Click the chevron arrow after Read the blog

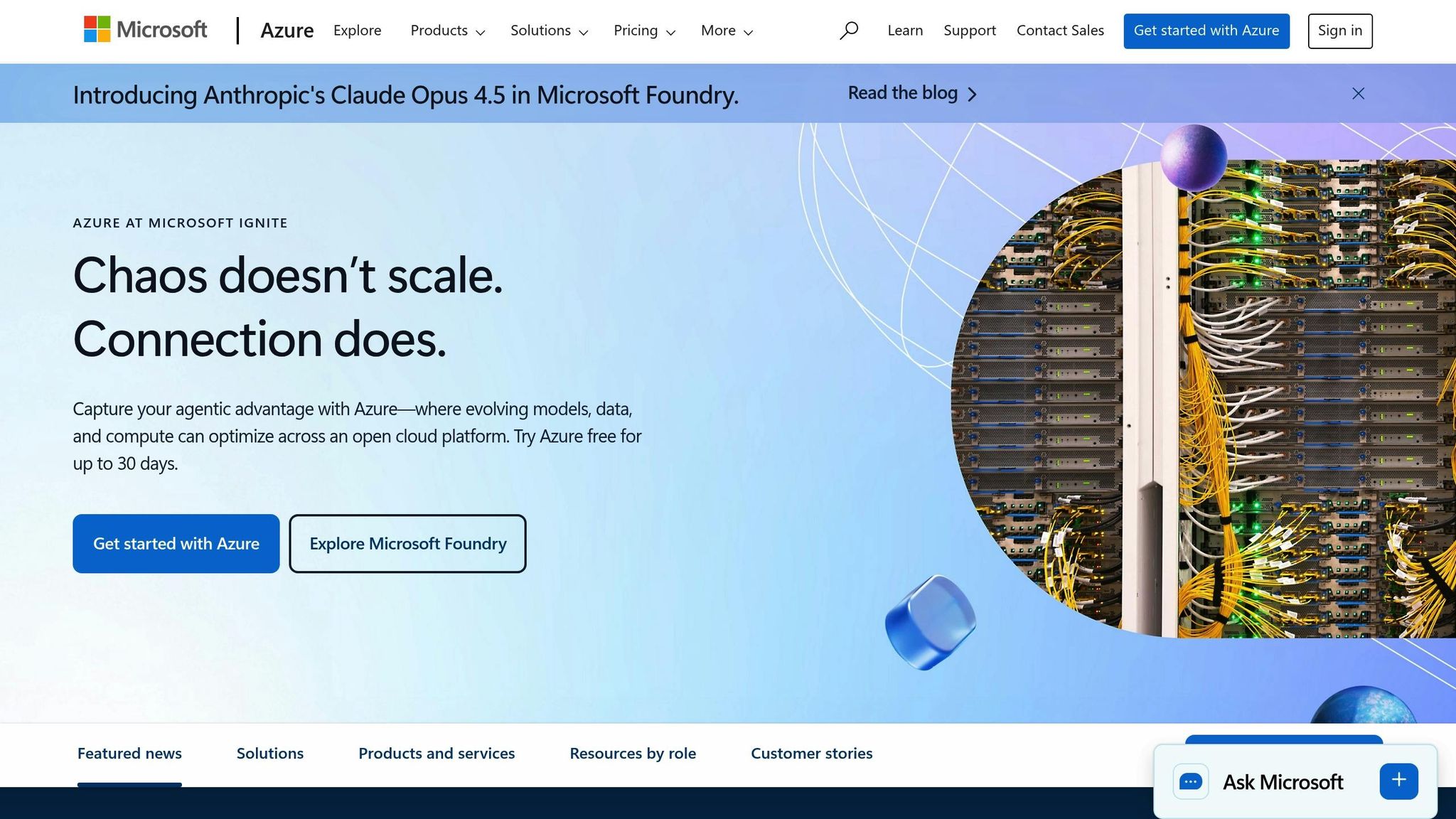[x=973, y=93]
